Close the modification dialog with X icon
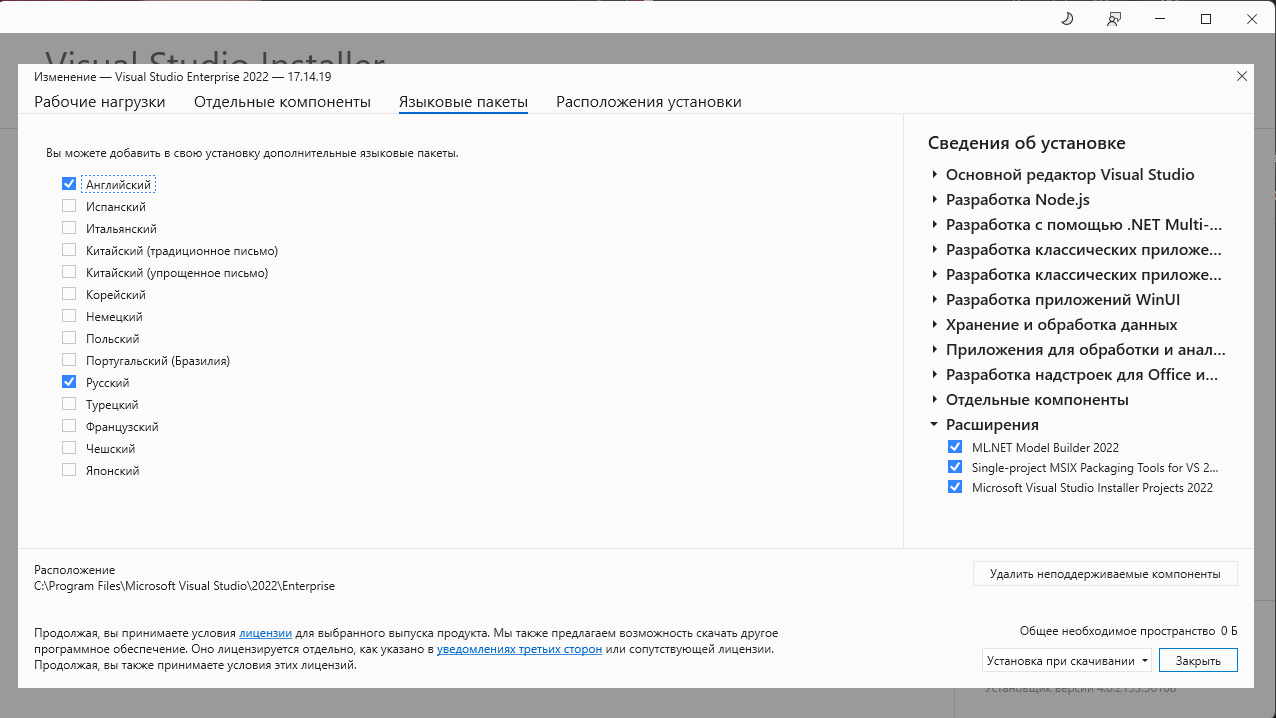Screen dimensions: 1276x718 (1242, 76)
